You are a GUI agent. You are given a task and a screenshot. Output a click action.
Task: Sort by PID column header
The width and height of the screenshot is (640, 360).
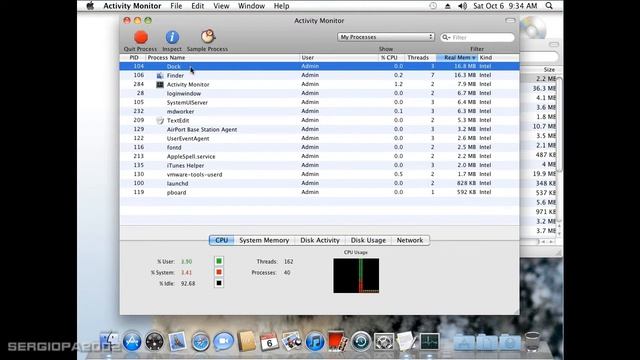click(133, 58)
